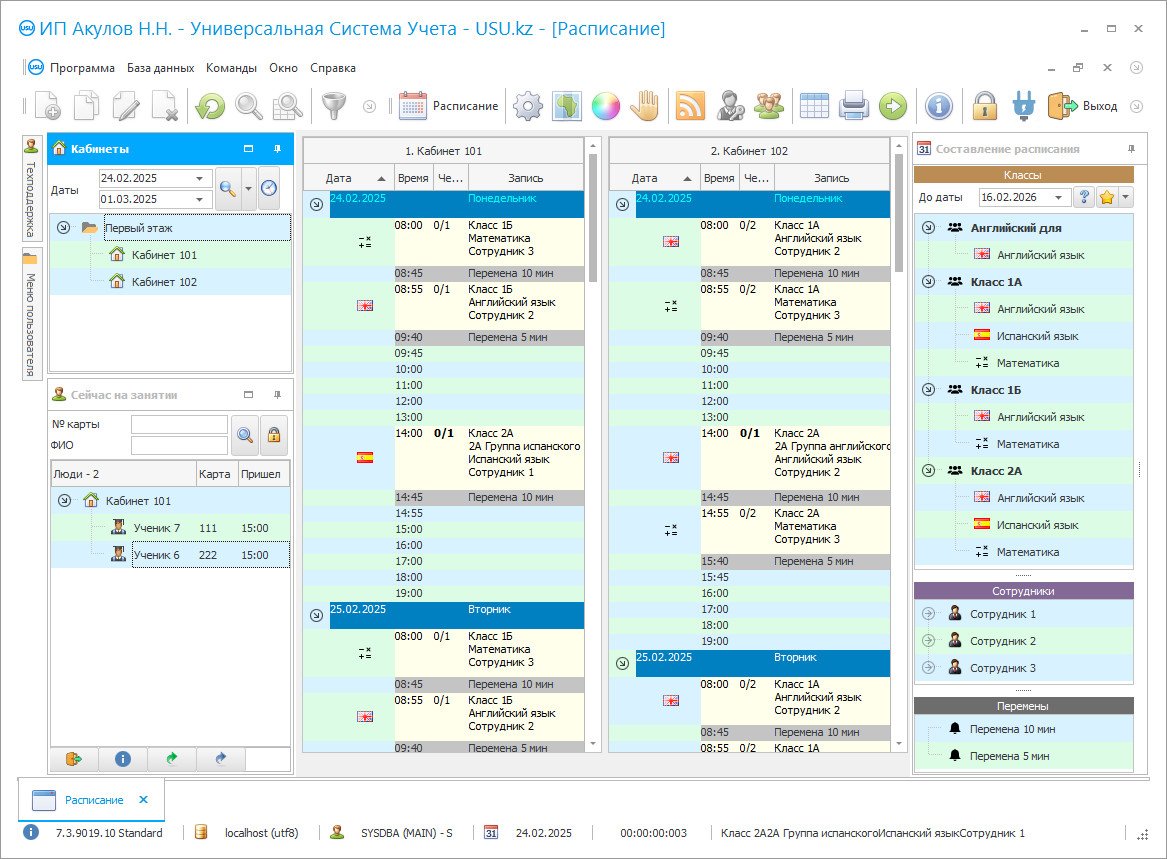This screenshot has width=1167, height=859.
Task: Open the База данных menu
Action: tap(160, 68)
